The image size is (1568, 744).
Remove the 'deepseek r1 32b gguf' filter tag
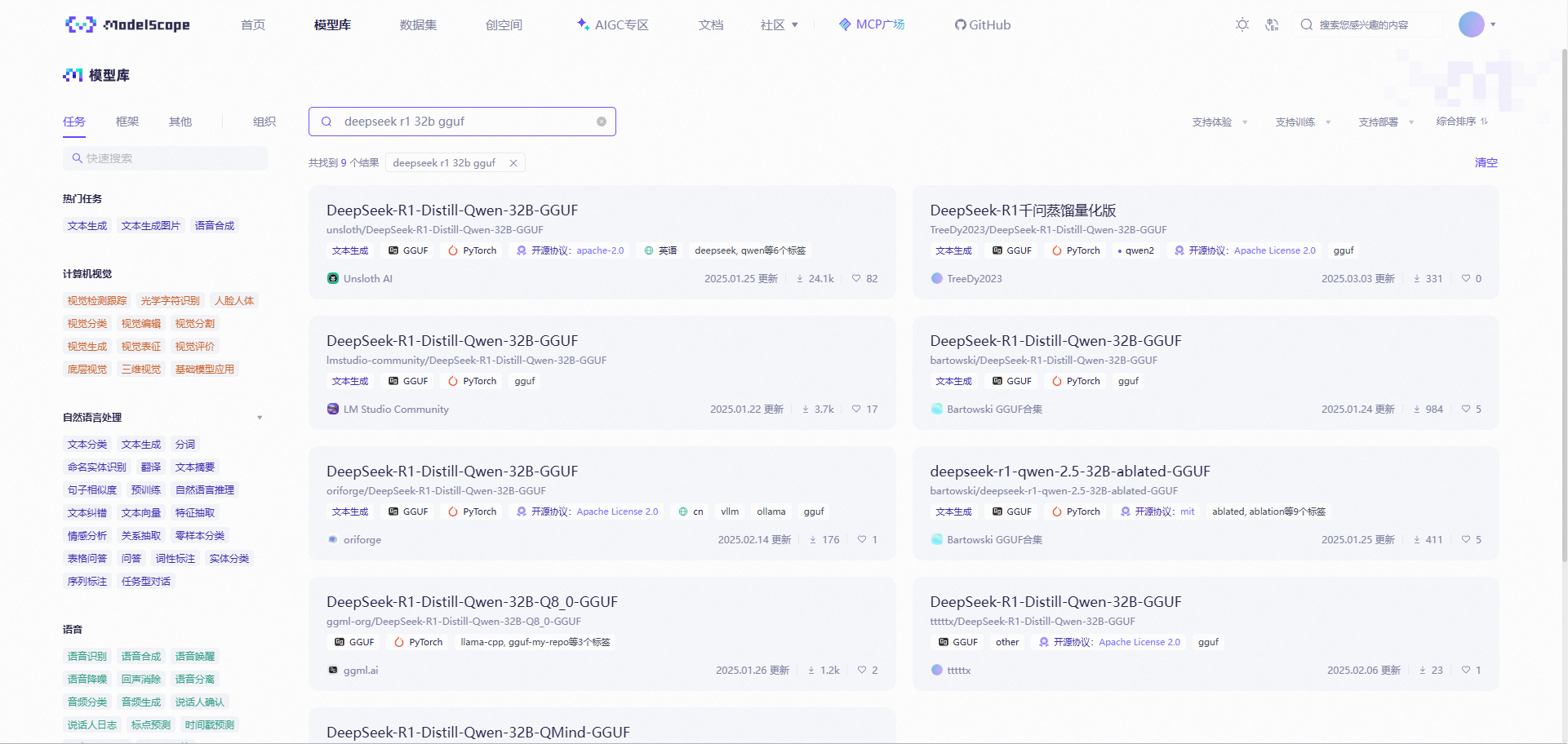[513, 163]
